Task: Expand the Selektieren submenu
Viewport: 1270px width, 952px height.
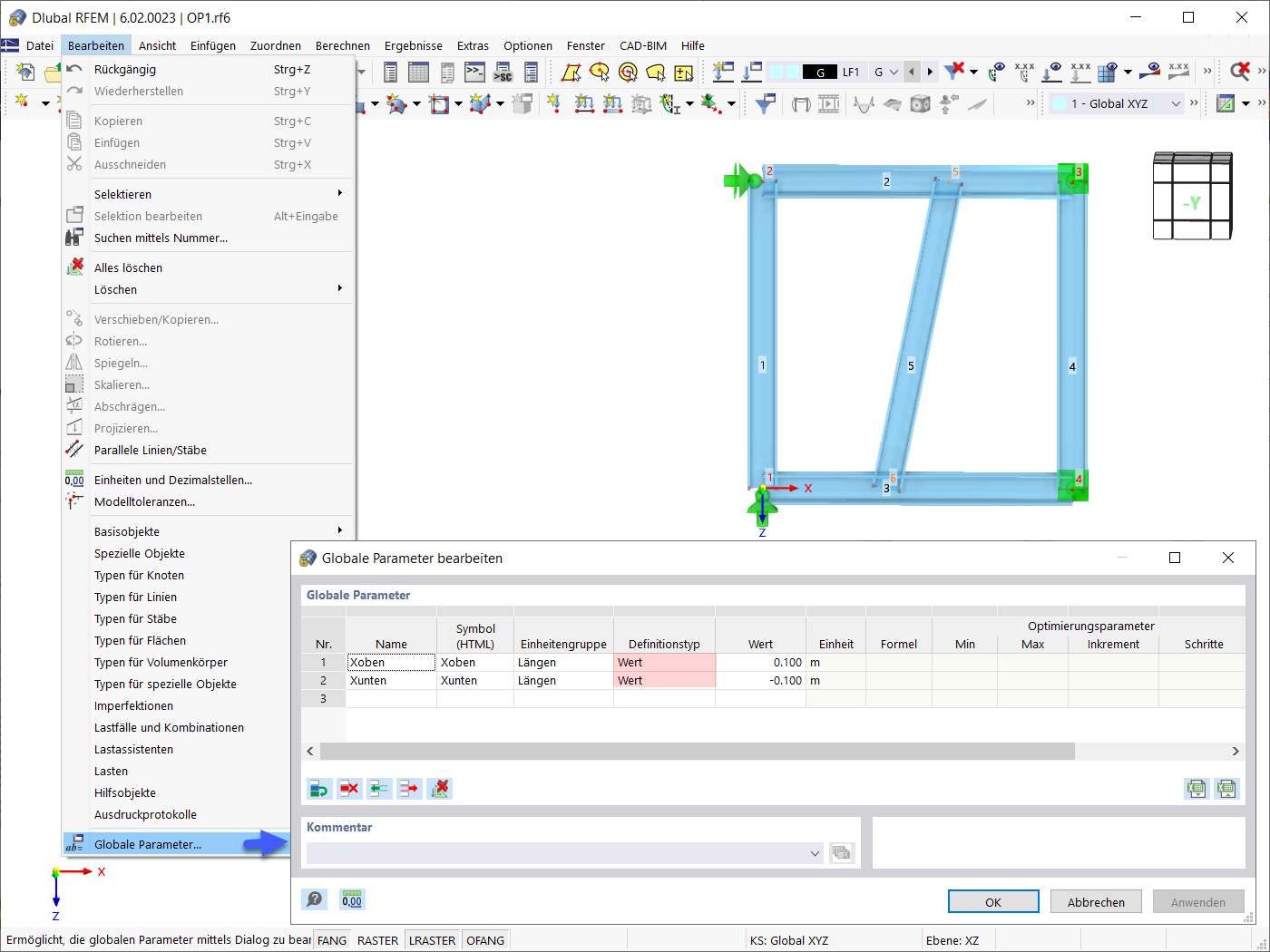Action: pos(208,194)
